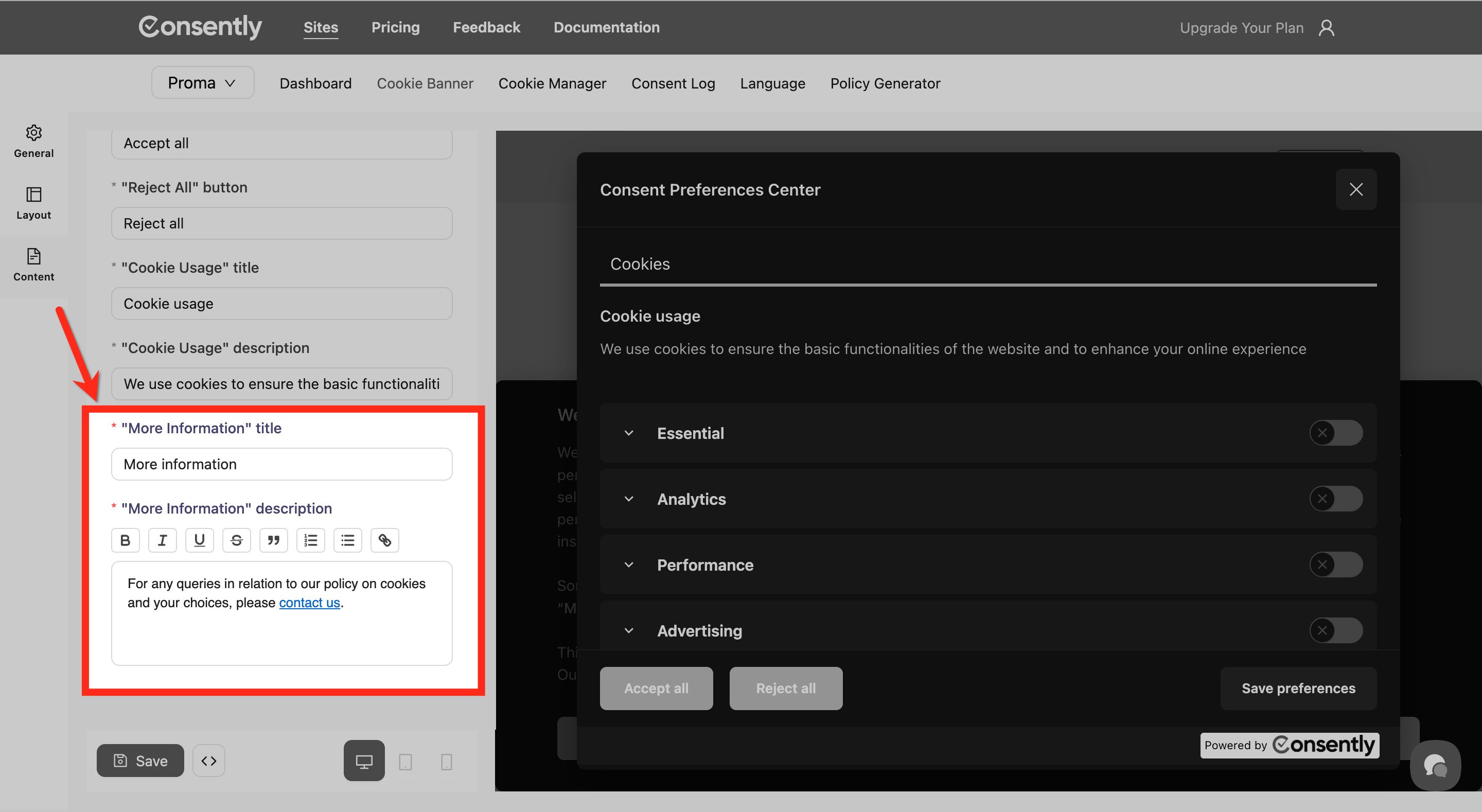Insert a blockquote in description editor
The height and width of the screenshot is (812, 1482).
coord(273,540)
